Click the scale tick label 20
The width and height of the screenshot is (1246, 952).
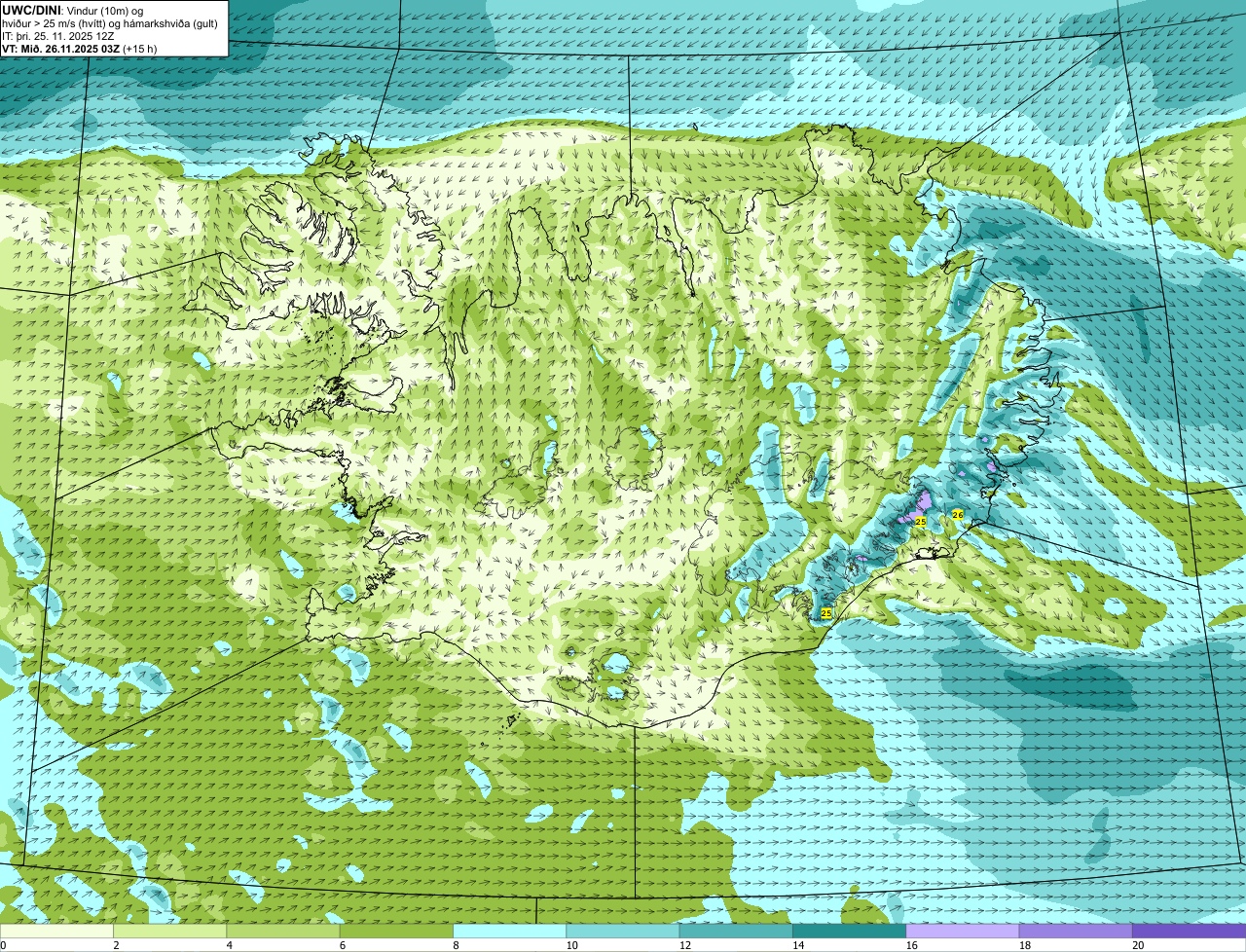1138,945
